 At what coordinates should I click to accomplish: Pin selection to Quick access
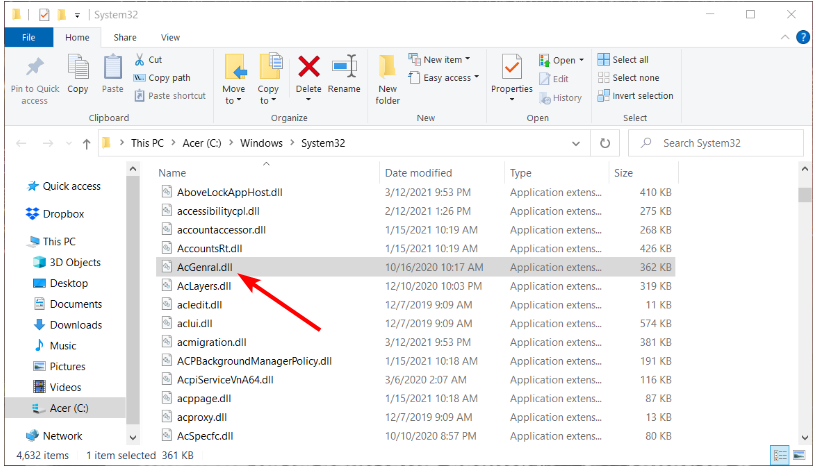(x=35, y=80)
